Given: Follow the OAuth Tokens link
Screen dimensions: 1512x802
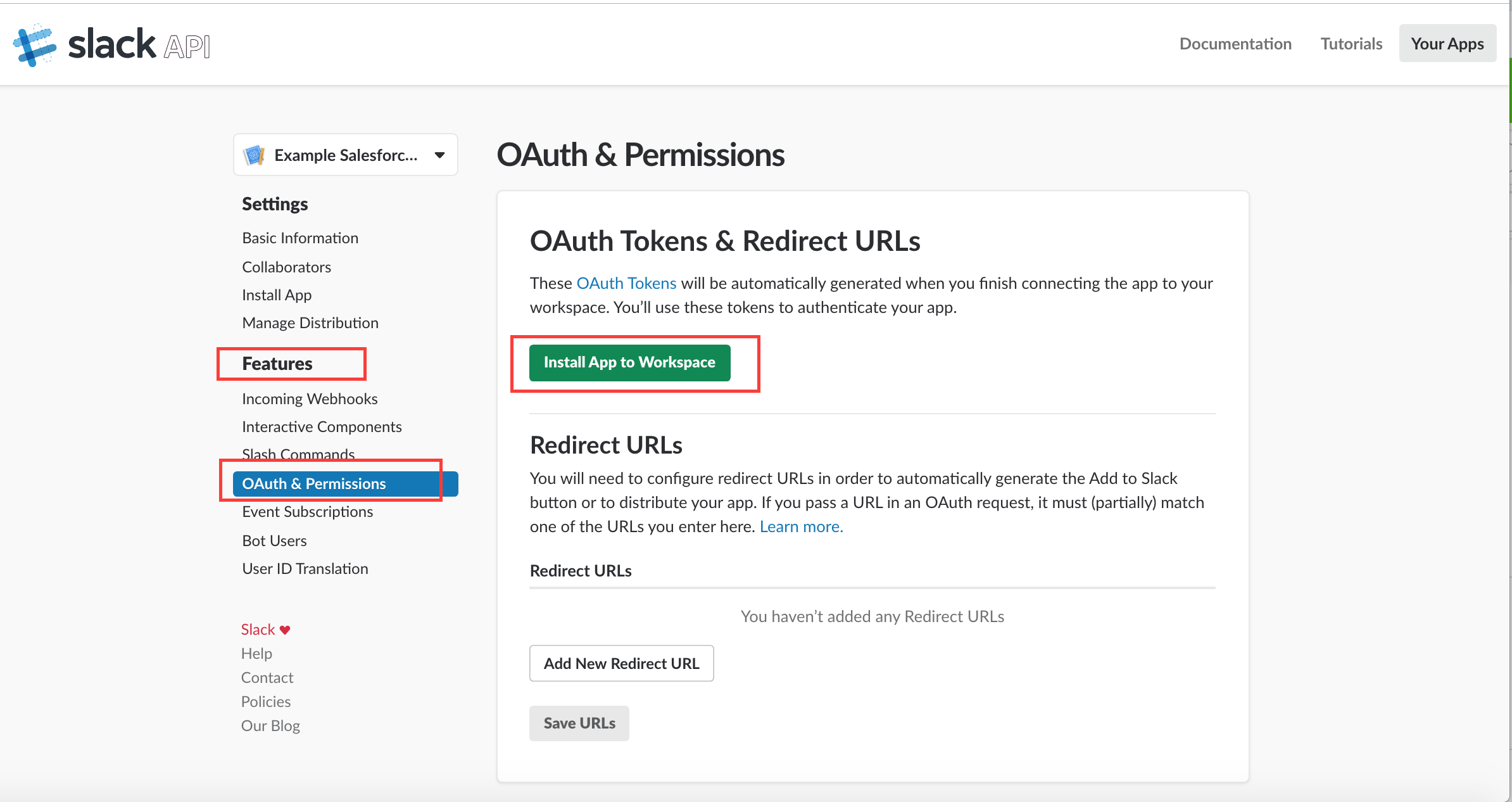Looking at the screenshot, I should tap(626, 283).
